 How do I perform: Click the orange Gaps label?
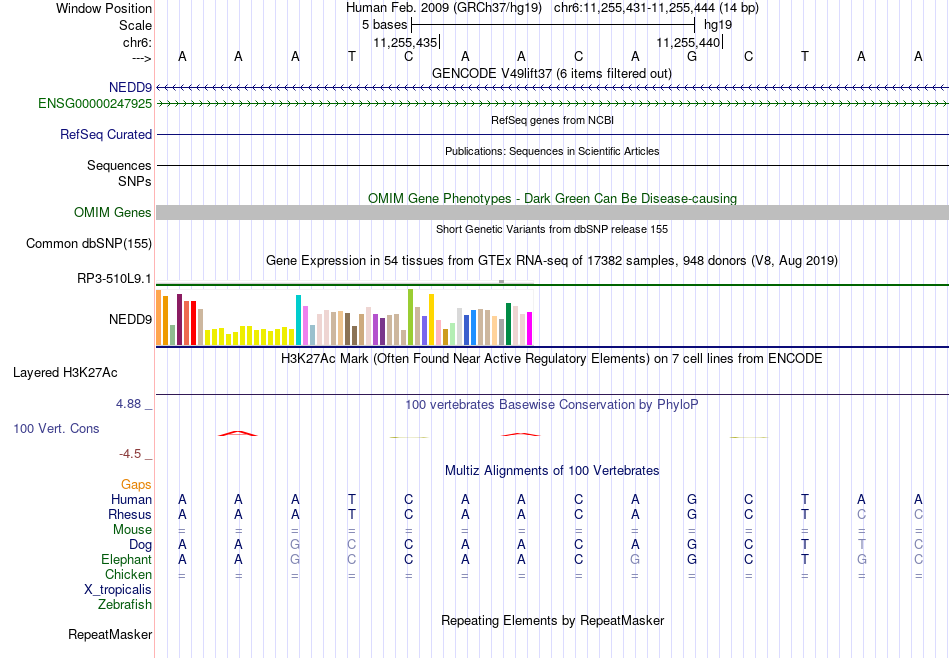pos(136,484)
